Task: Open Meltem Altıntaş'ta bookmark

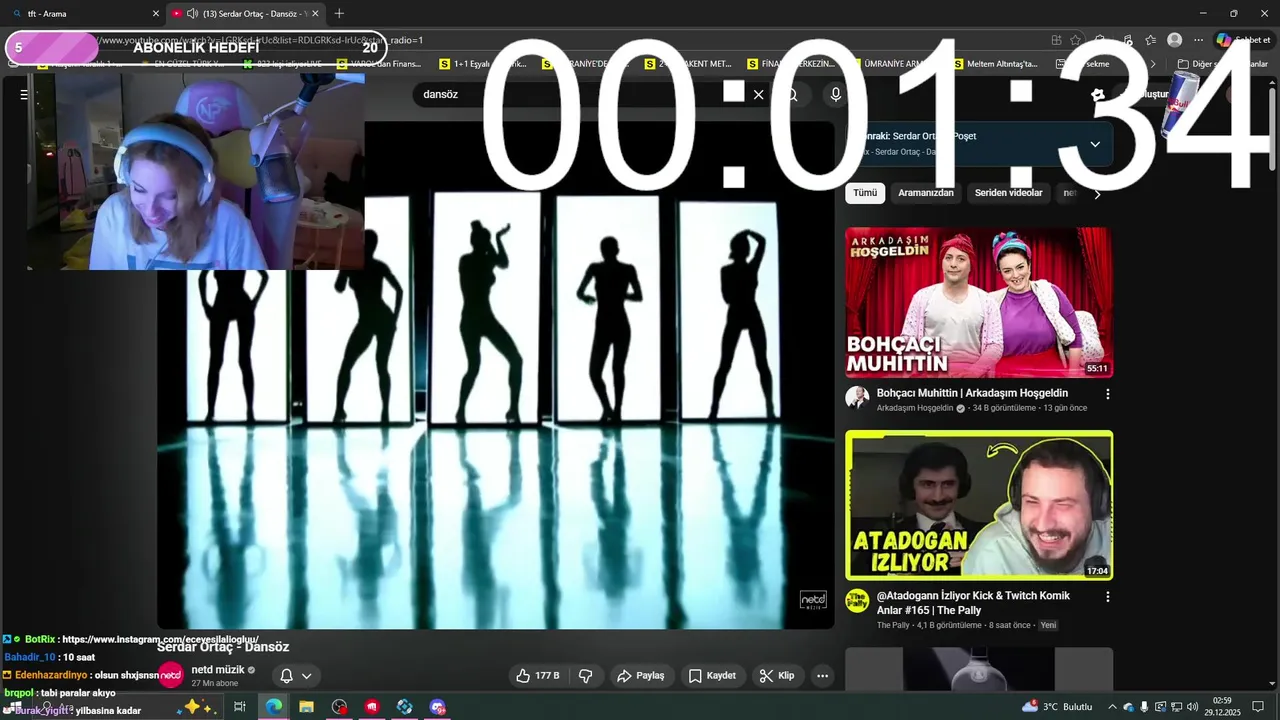Action: click(x=995, y=64)
